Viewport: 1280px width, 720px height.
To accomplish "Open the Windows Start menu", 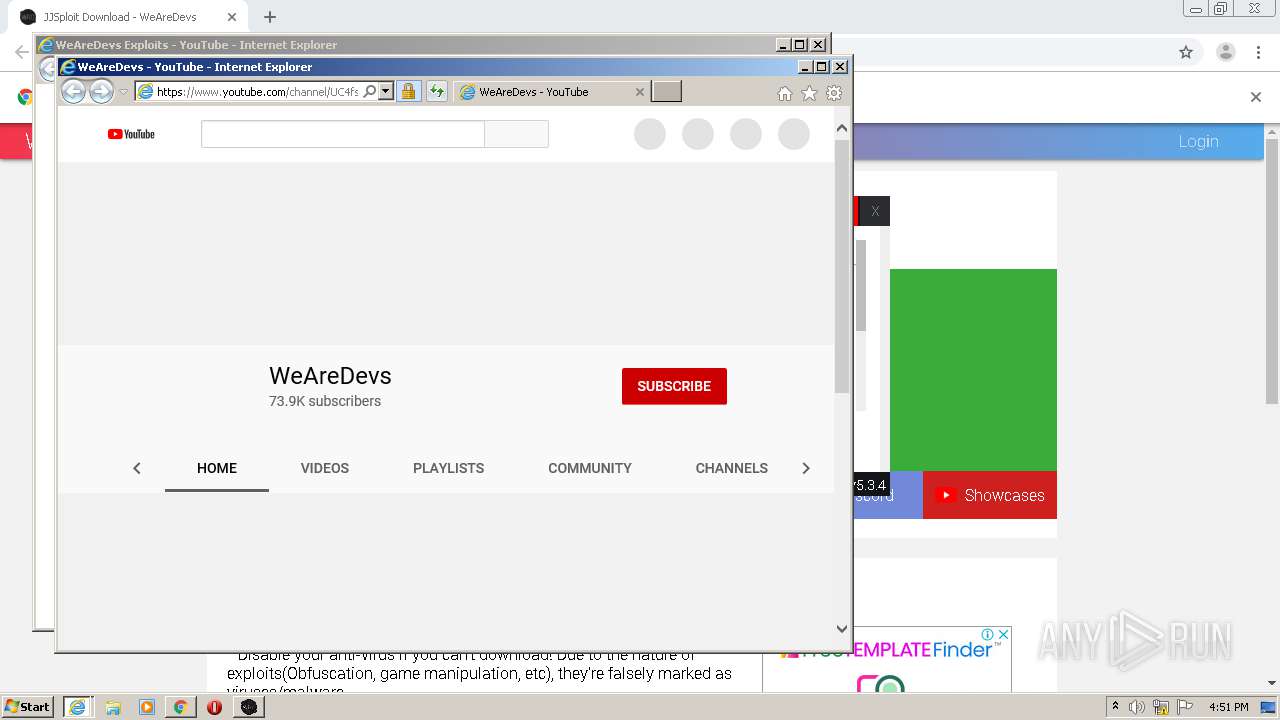I will pyautogui.click(x=28, y=707).
